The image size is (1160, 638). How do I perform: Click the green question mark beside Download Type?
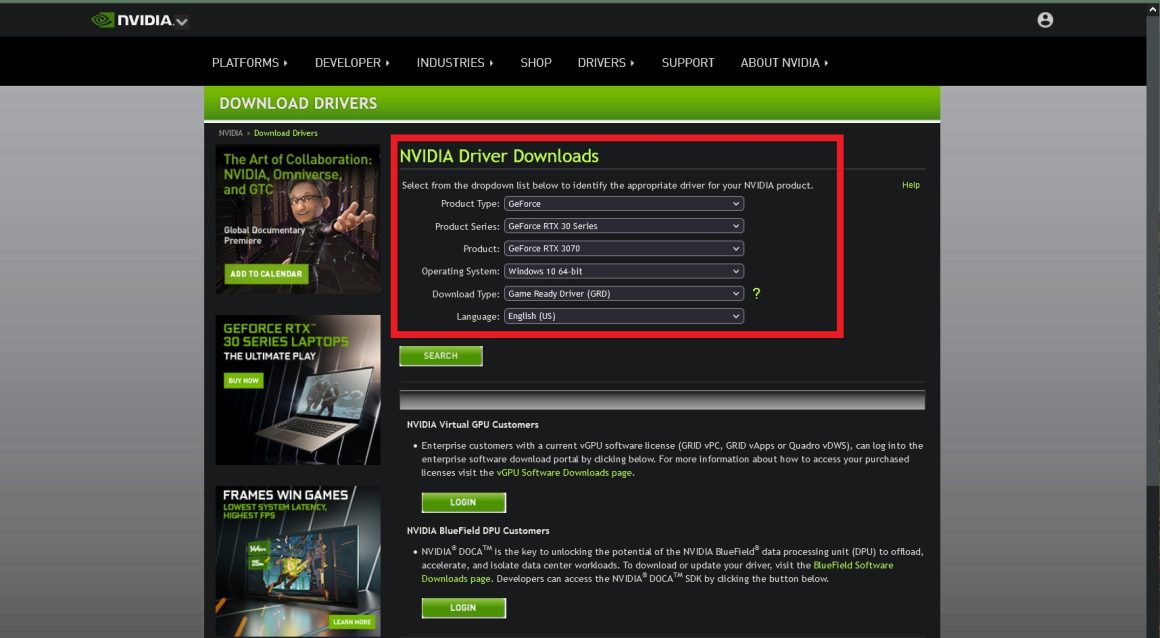coord(756,294)
